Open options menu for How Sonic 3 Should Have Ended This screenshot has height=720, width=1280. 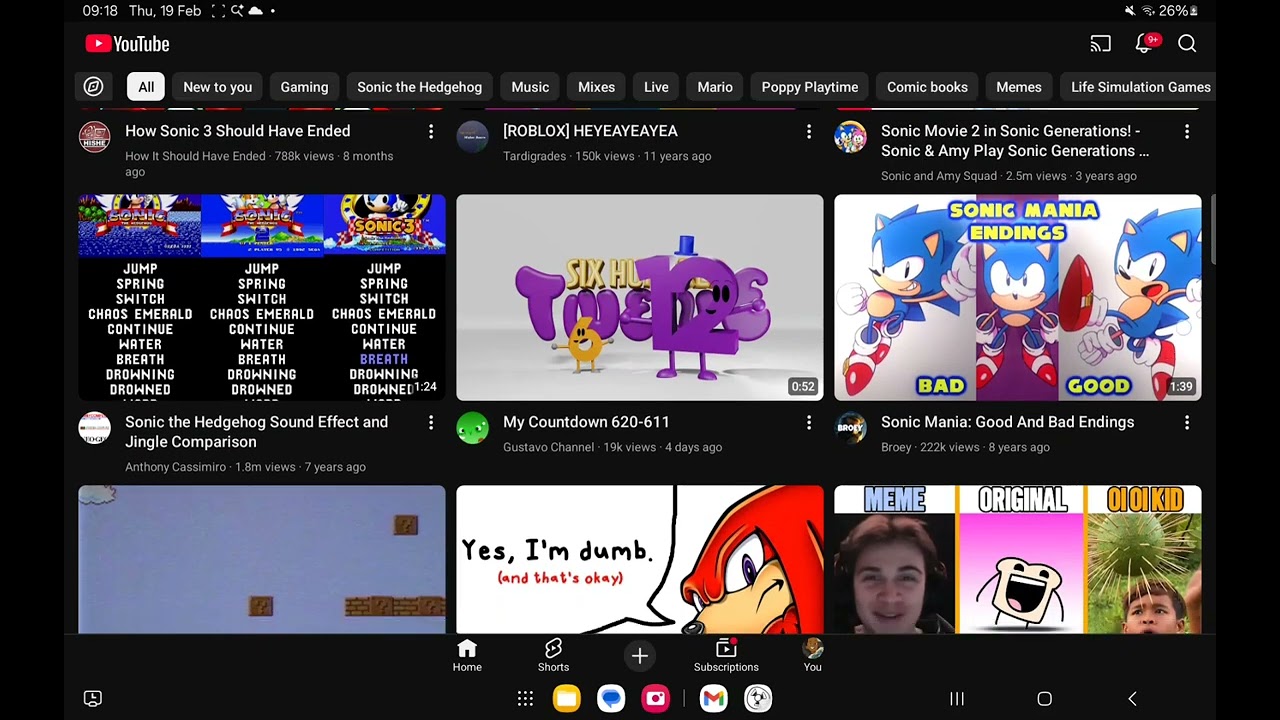431,132
